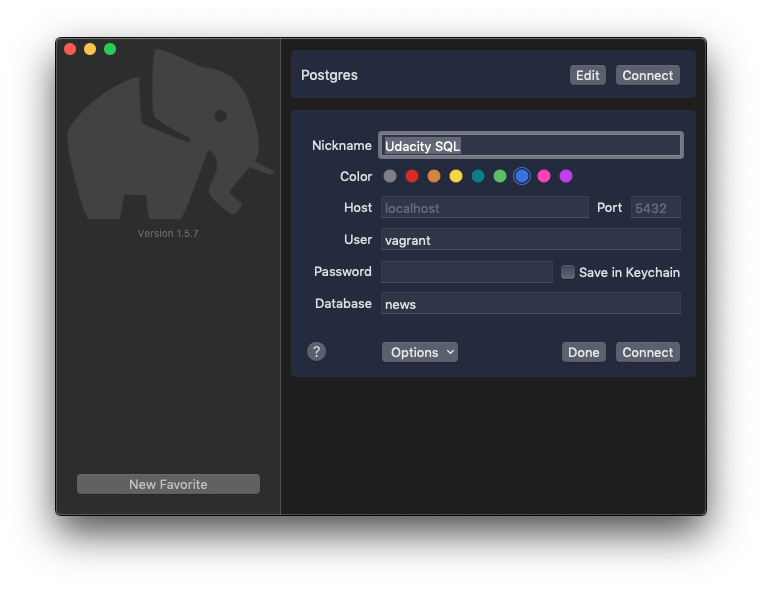Select the orange color swatch
Screen dimensions: 762x589
pos(433,176)
